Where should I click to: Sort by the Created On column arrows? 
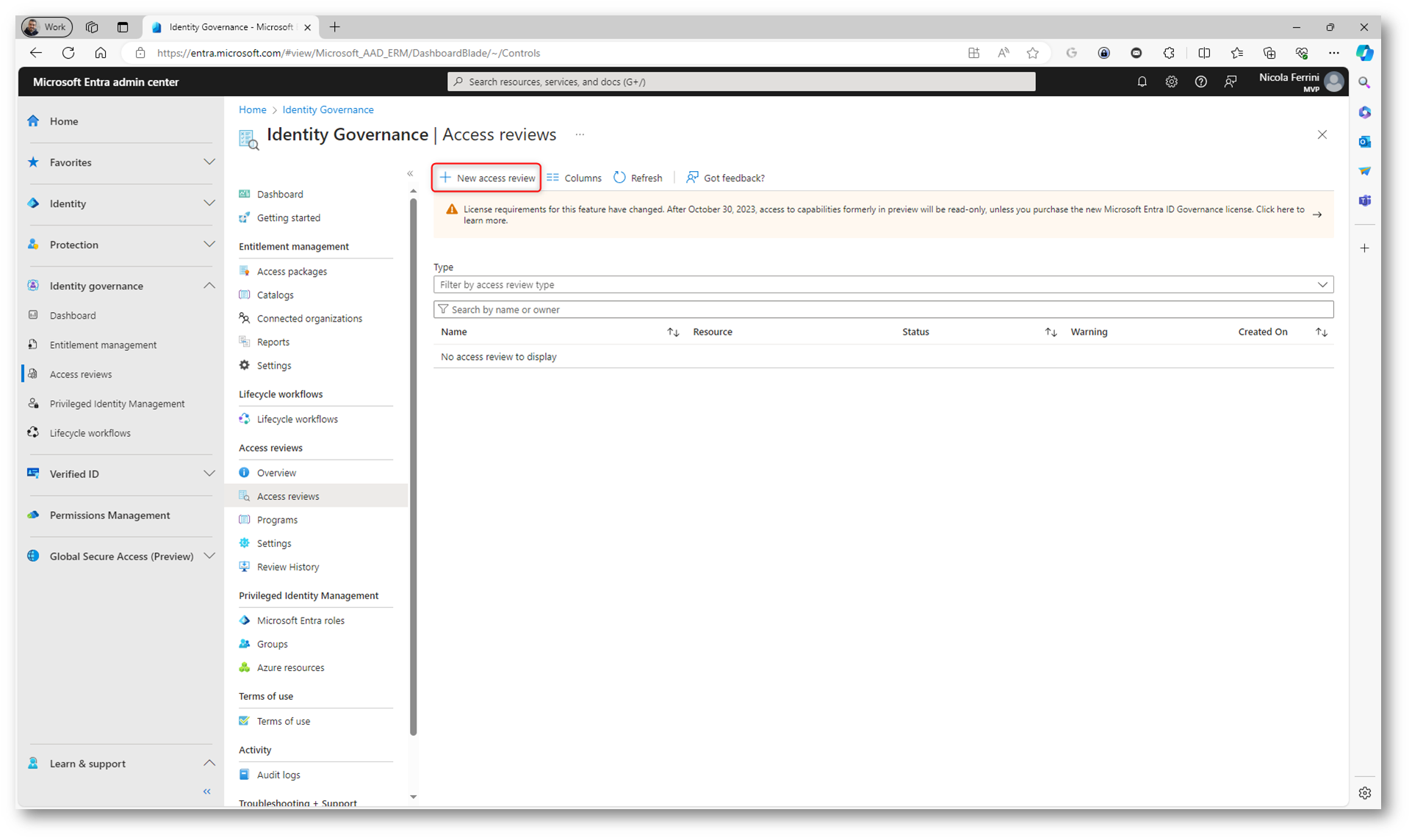pos(1321,333)
